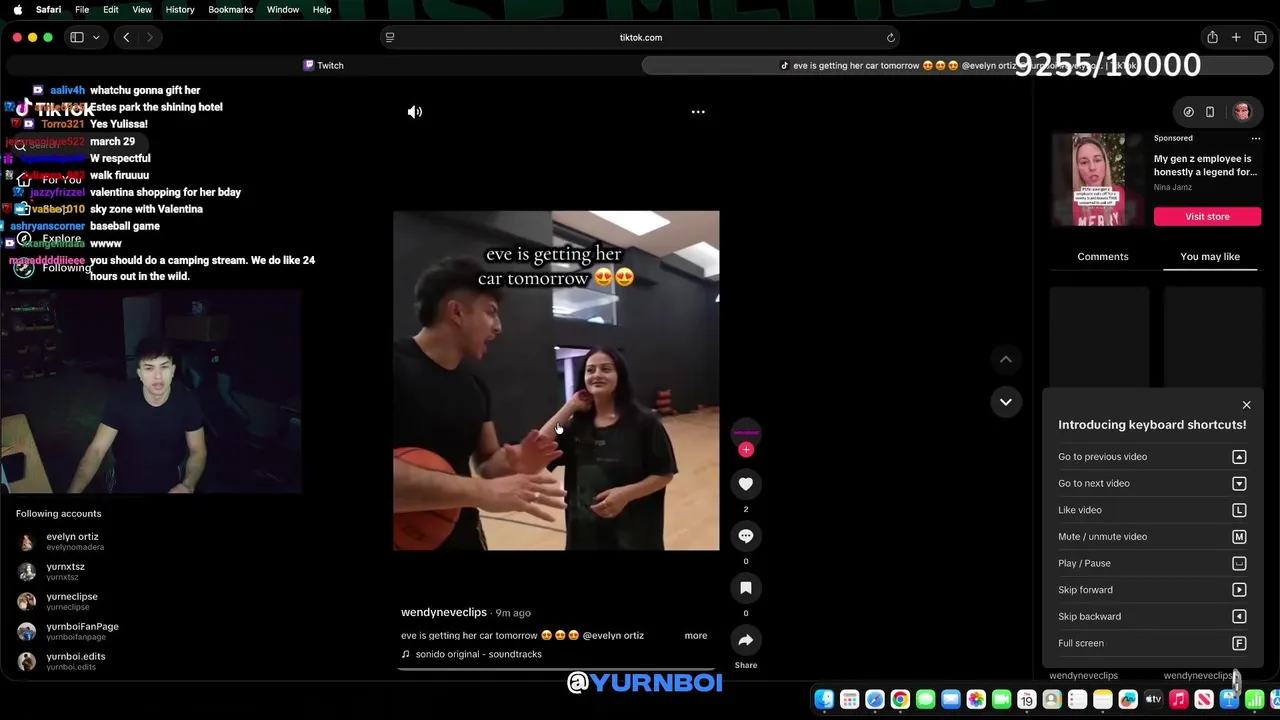This screenshot has height=720, width=1280.
Task: Mute the TikTok video with speaker icon
Action: [x=415, y=112]
